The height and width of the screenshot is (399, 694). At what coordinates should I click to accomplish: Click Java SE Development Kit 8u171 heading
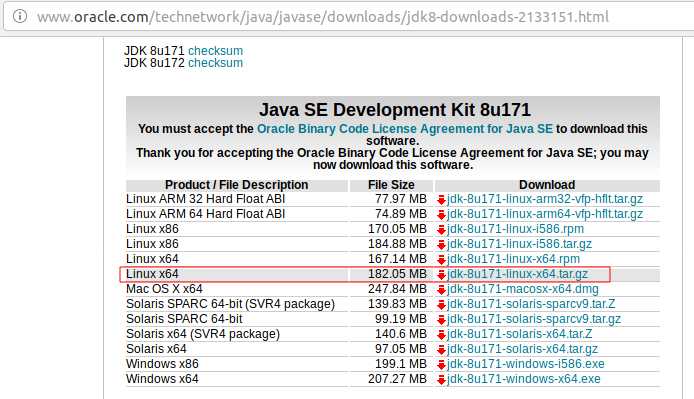pyautogui.click(x=394, y=110)
